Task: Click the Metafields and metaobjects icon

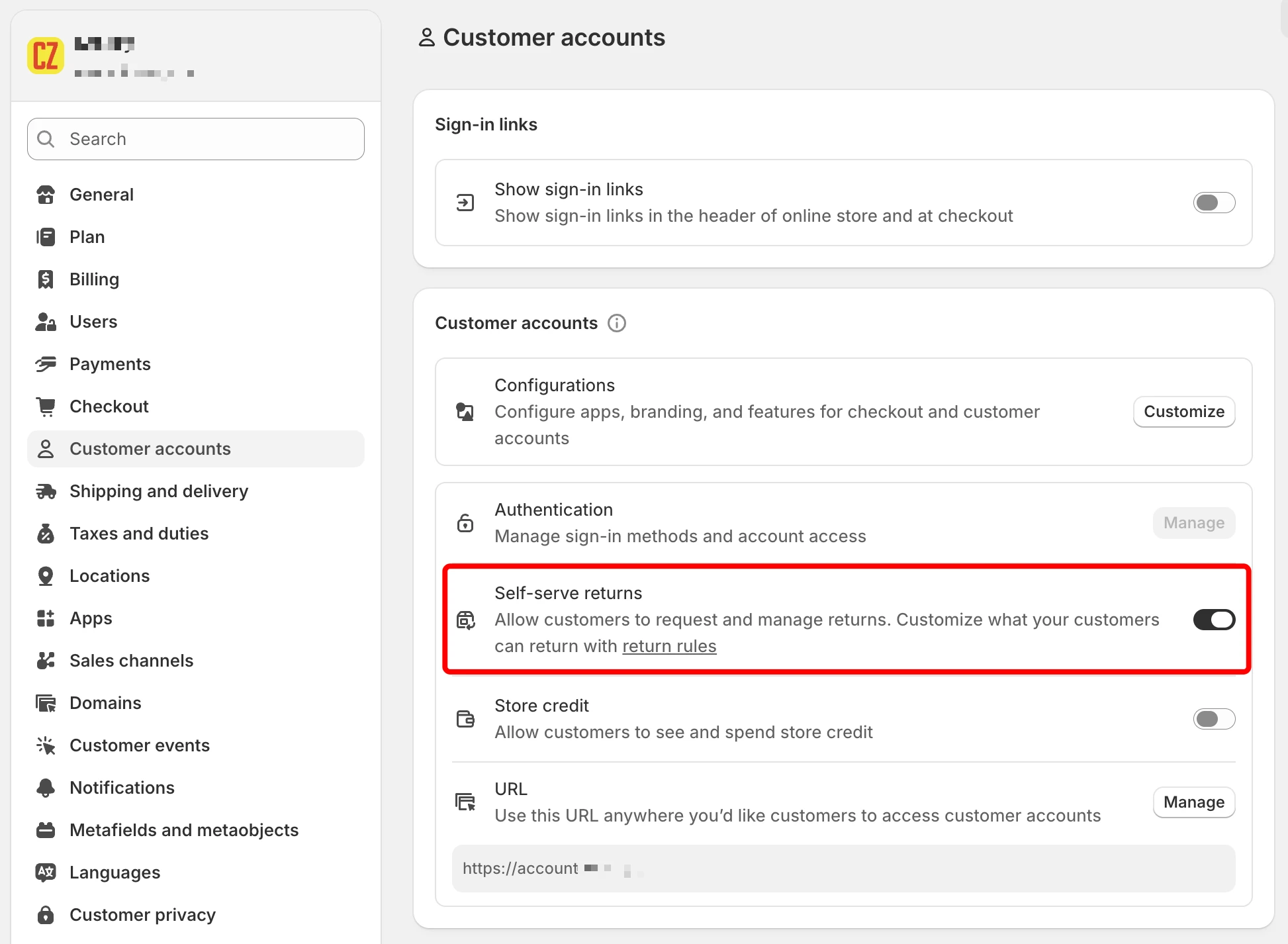Action: coord(46,830)
